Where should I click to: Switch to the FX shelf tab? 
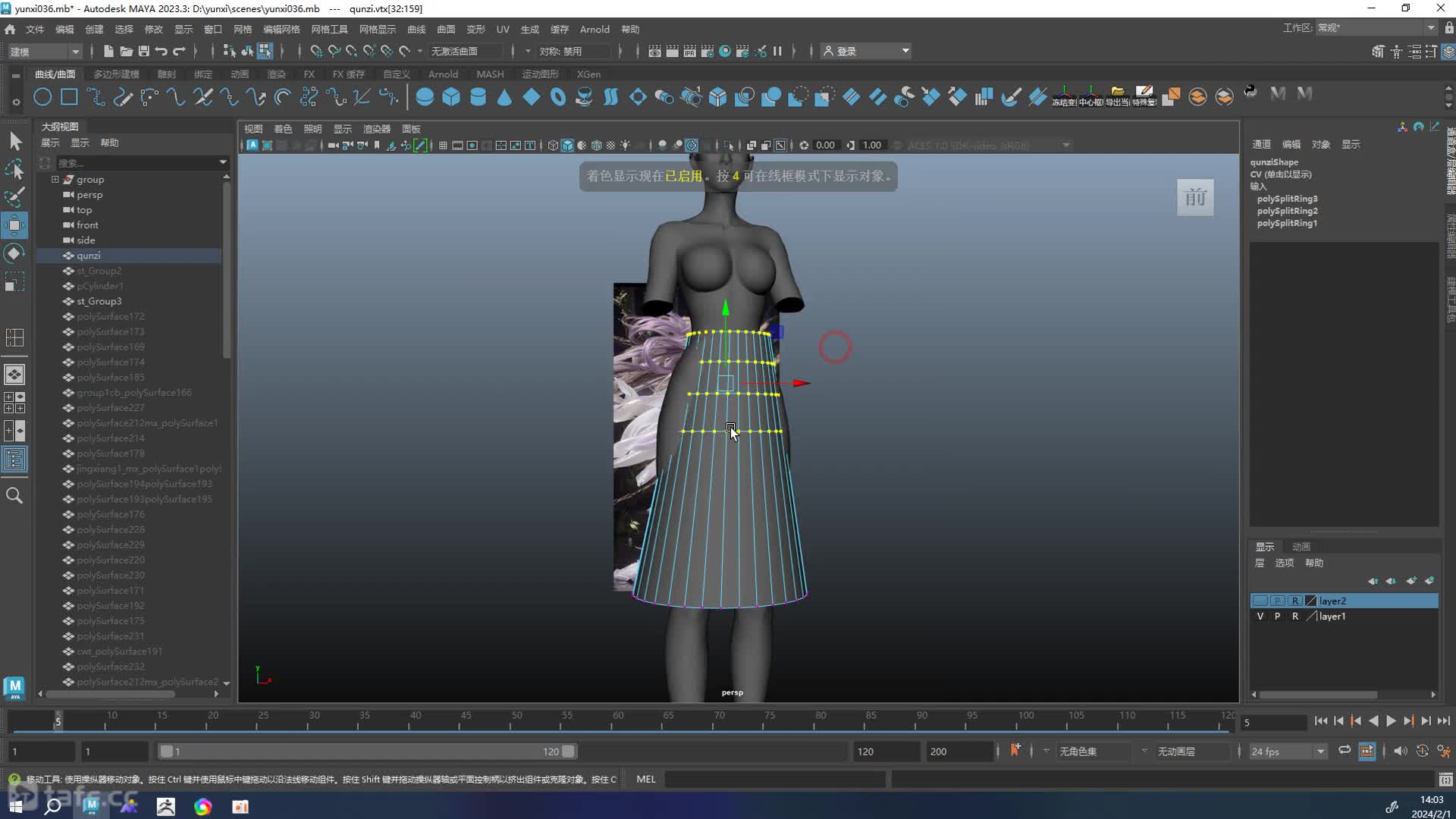(309, 74)
